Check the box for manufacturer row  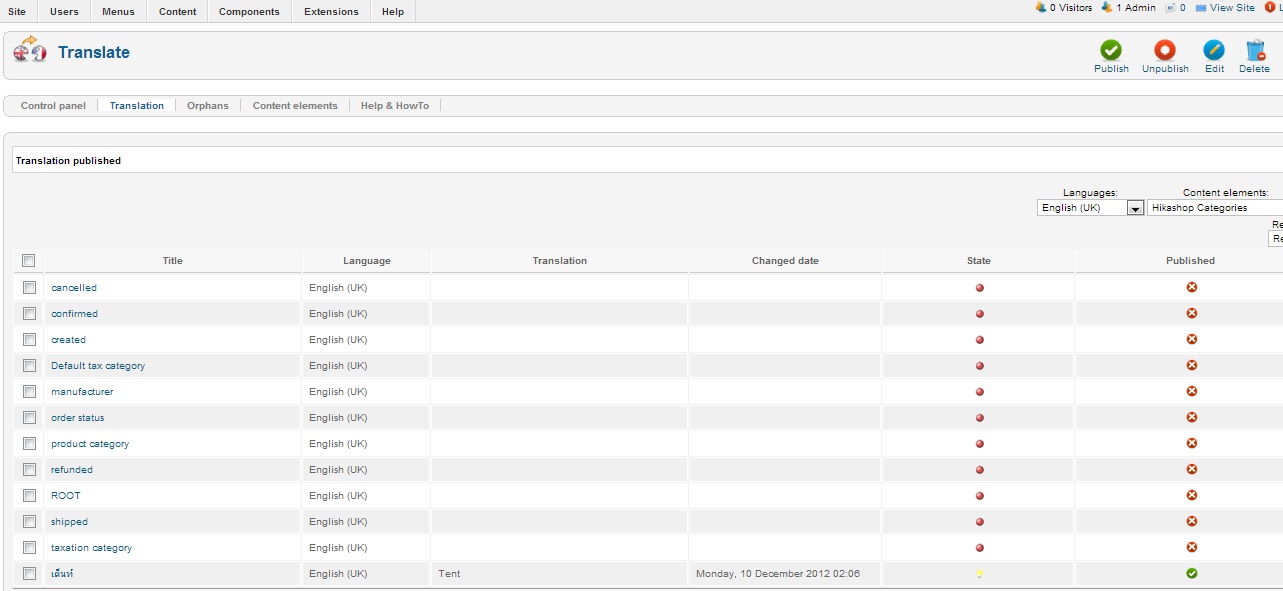point(29,391)
